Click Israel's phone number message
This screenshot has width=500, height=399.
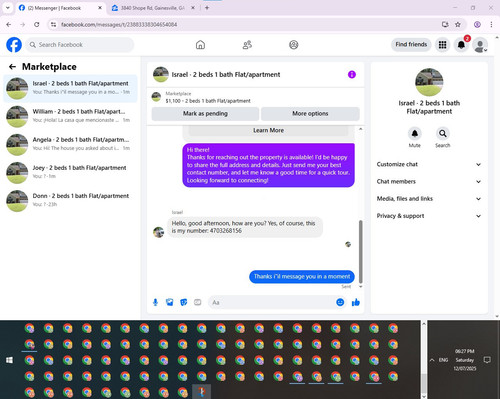click(245, 227)
